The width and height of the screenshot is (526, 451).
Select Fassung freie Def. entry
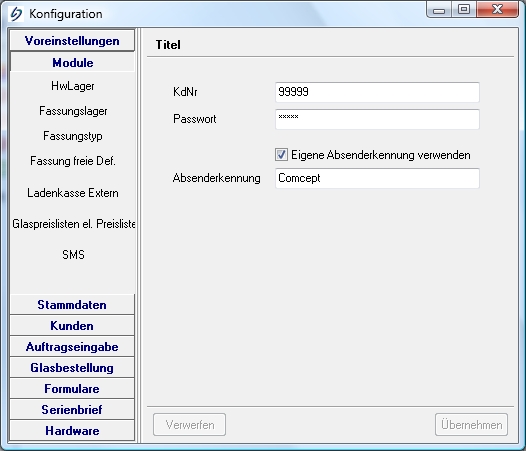coord(73,161)
